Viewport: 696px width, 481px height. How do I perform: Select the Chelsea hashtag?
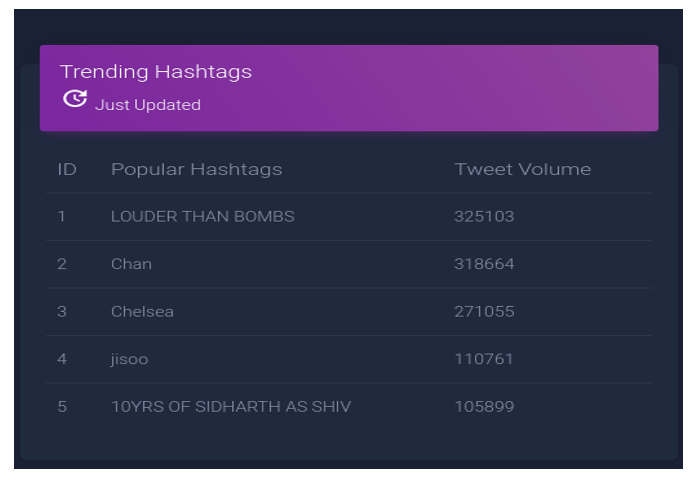pos(142,311)
